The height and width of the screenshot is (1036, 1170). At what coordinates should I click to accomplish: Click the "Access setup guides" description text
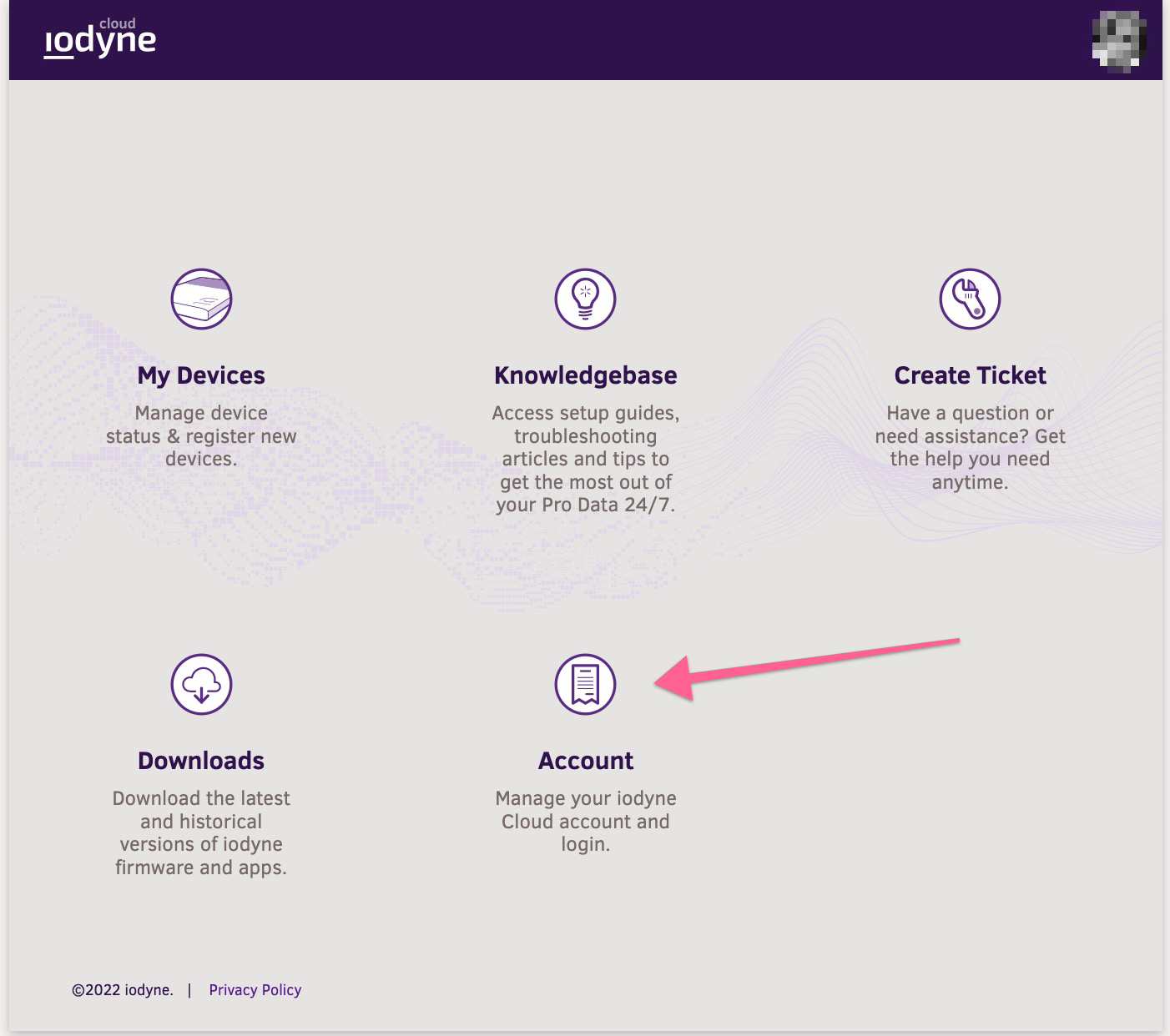pos(586,459)
